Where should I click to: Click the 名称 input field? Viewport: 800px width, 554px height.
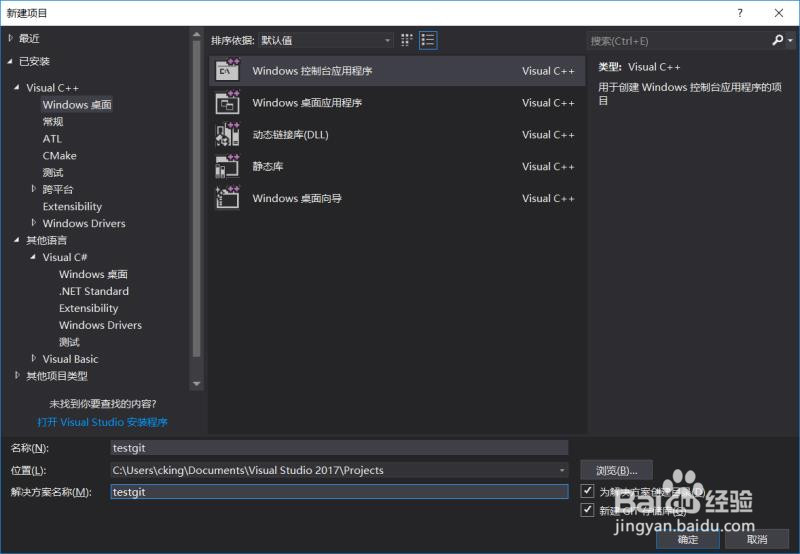[x=339, y=448]
